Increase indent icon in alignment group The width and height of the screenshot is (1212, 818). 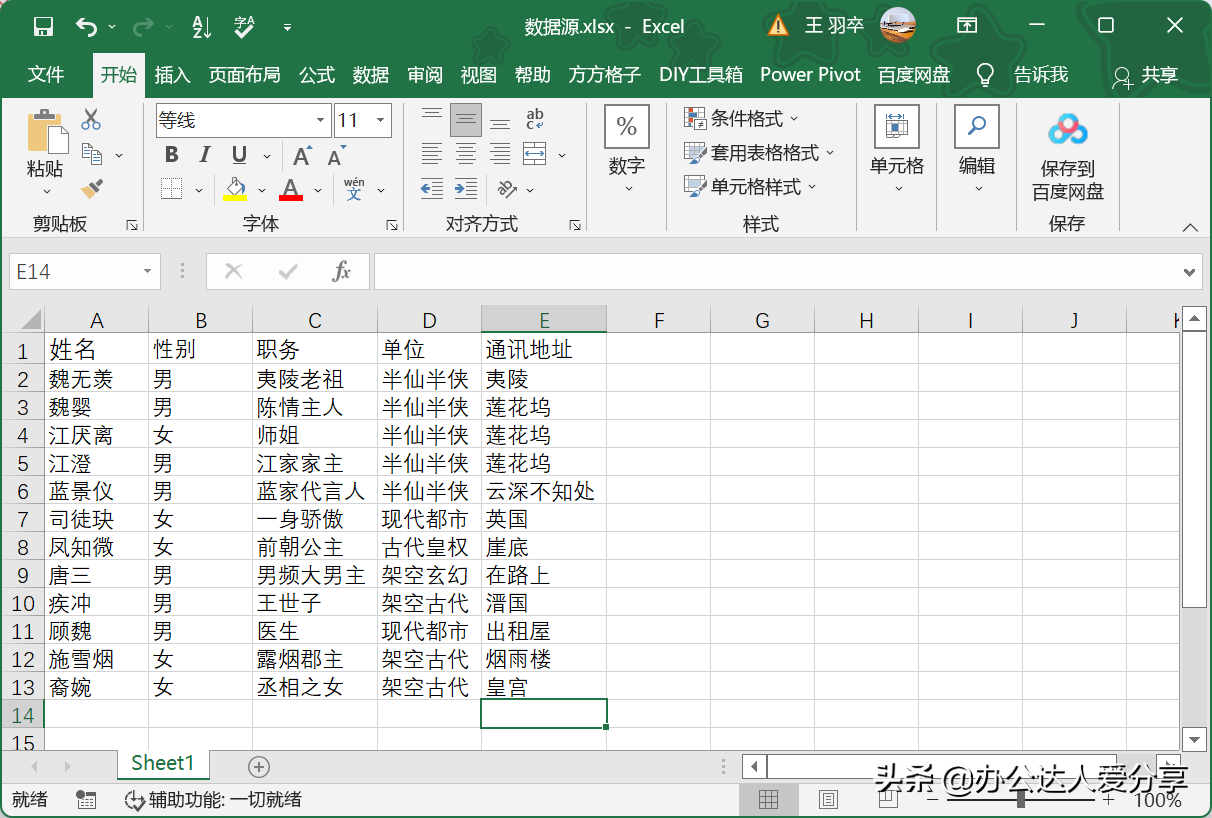(x=465, y=188)
